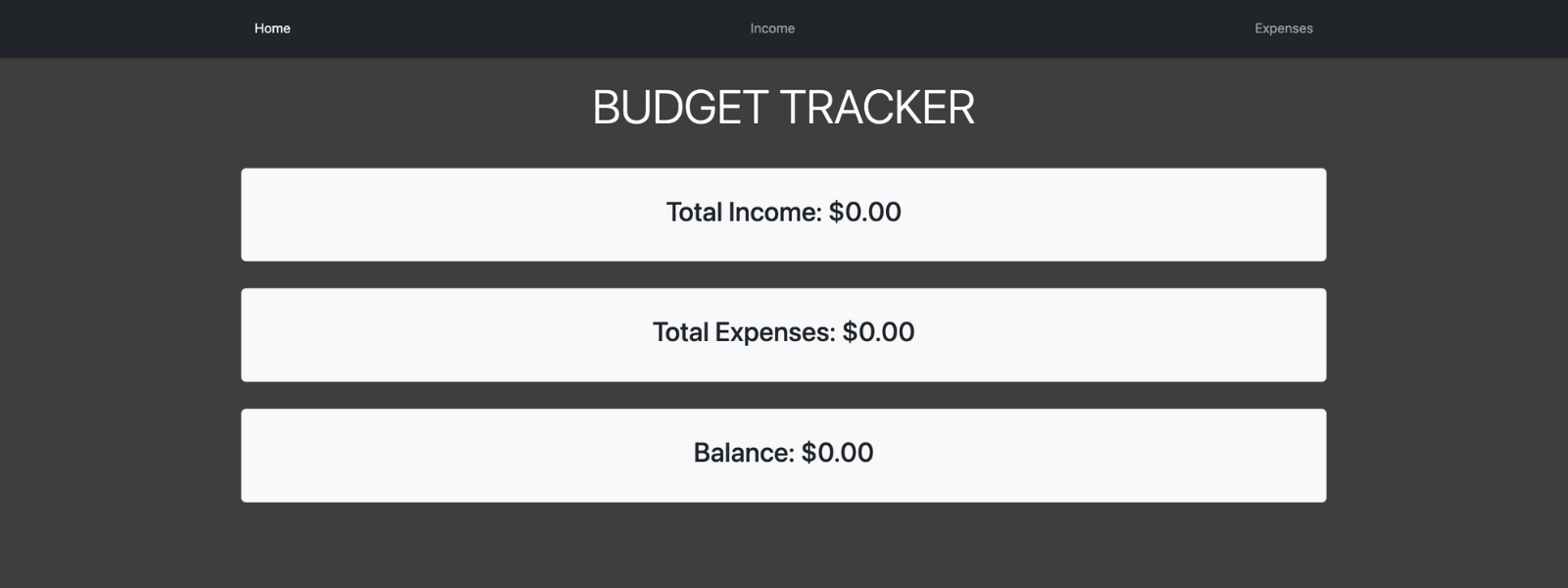Select the $0.00 balance figure
1568x588 pixels.
(838, 453)
